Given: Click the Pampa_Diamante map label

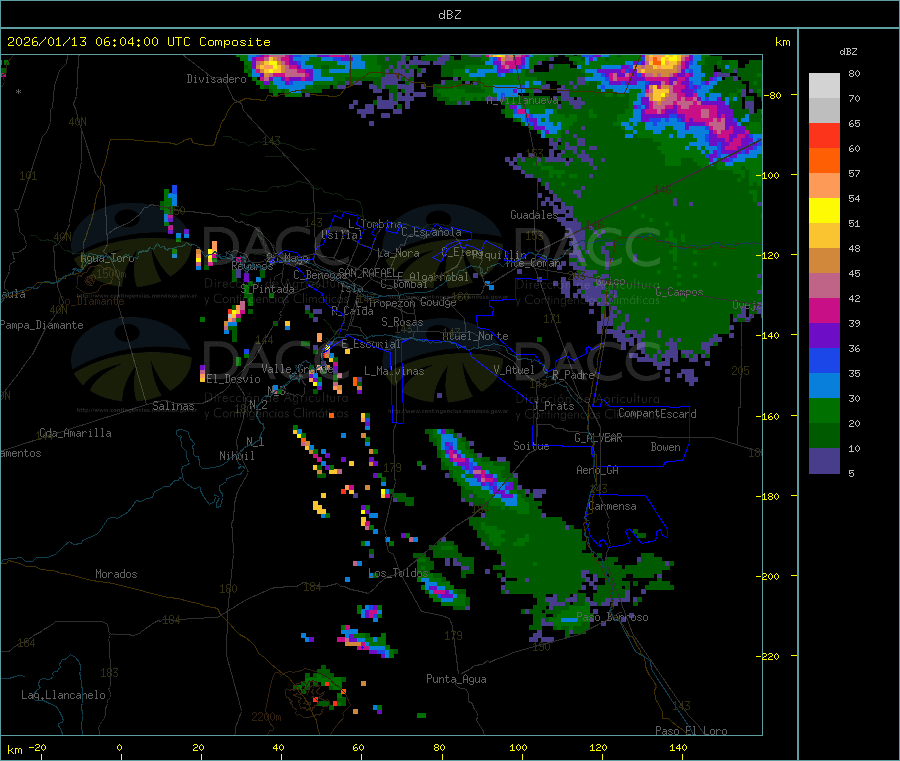Looking at the screenshot, I should pyautogui.click(x=42, y=325).
